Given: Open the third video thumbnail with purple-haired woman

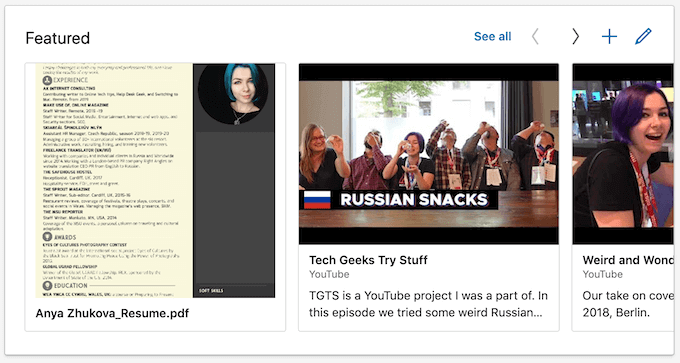Looking at the screenshot, I should coord(623,154).
